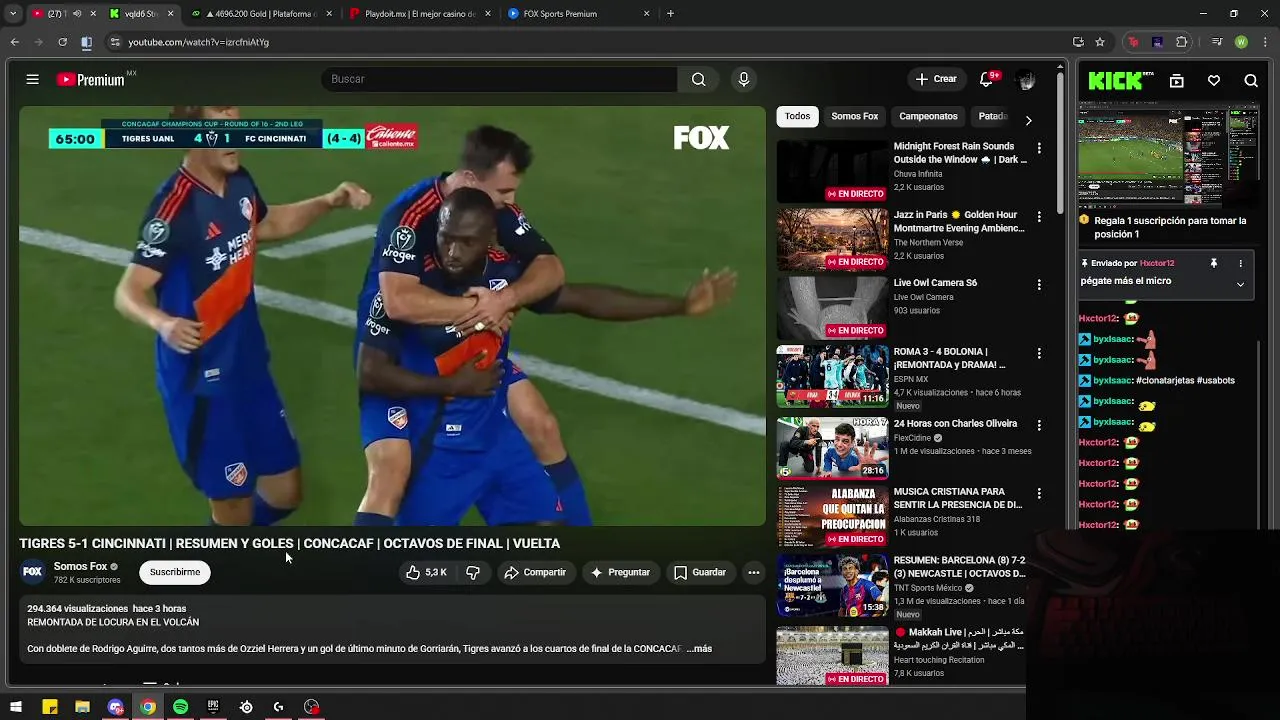Image resolution: width=1280 pixels, height=720 pixels.
Task: Switch to the Kick browser tab
Action: click(140, 14)
